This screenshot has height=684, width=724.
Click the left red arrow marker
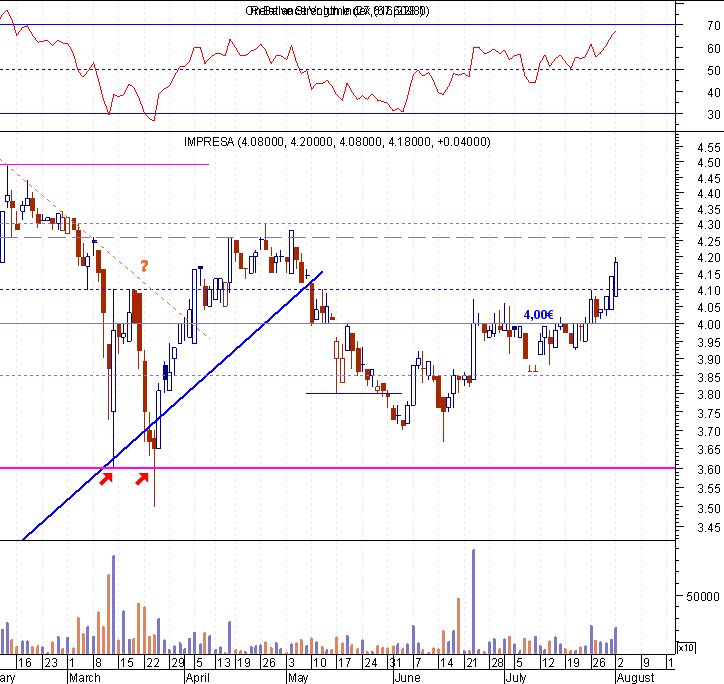[x=106, y=478]
